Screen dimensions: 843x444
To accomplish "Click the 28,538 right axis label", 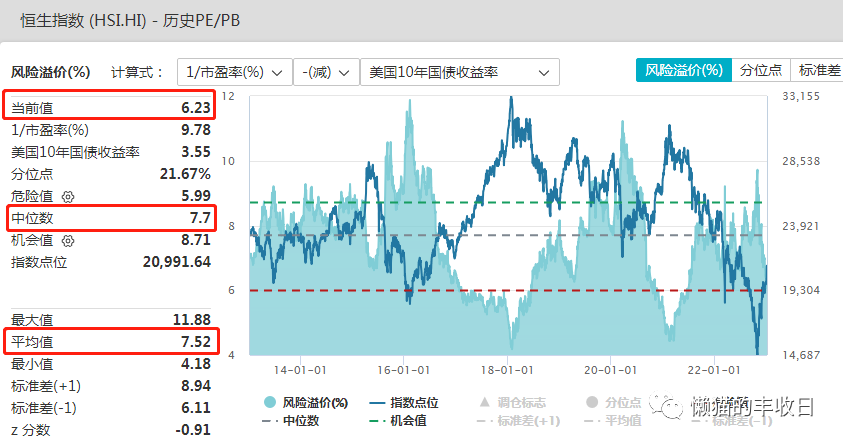I will tap(801, 161).
